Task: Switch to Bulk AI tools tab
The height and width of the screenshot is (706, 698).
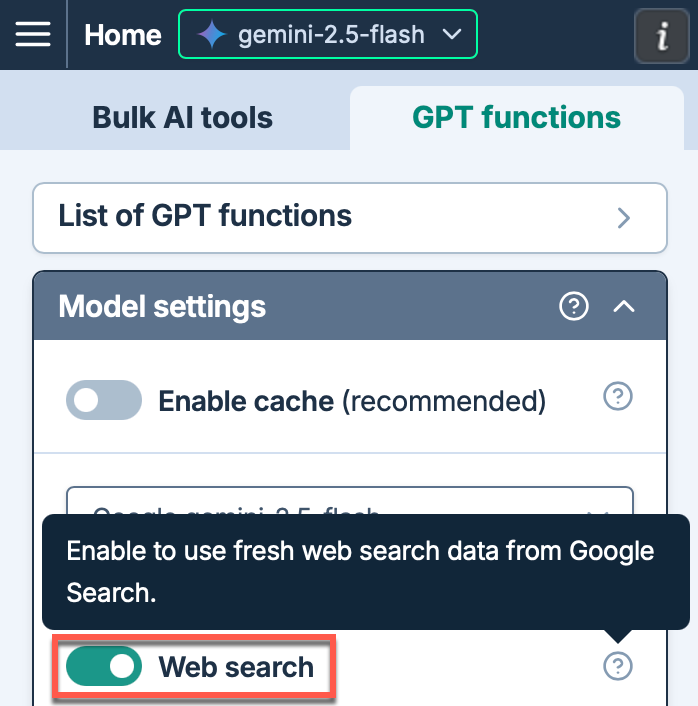Action: coord(182,118)
